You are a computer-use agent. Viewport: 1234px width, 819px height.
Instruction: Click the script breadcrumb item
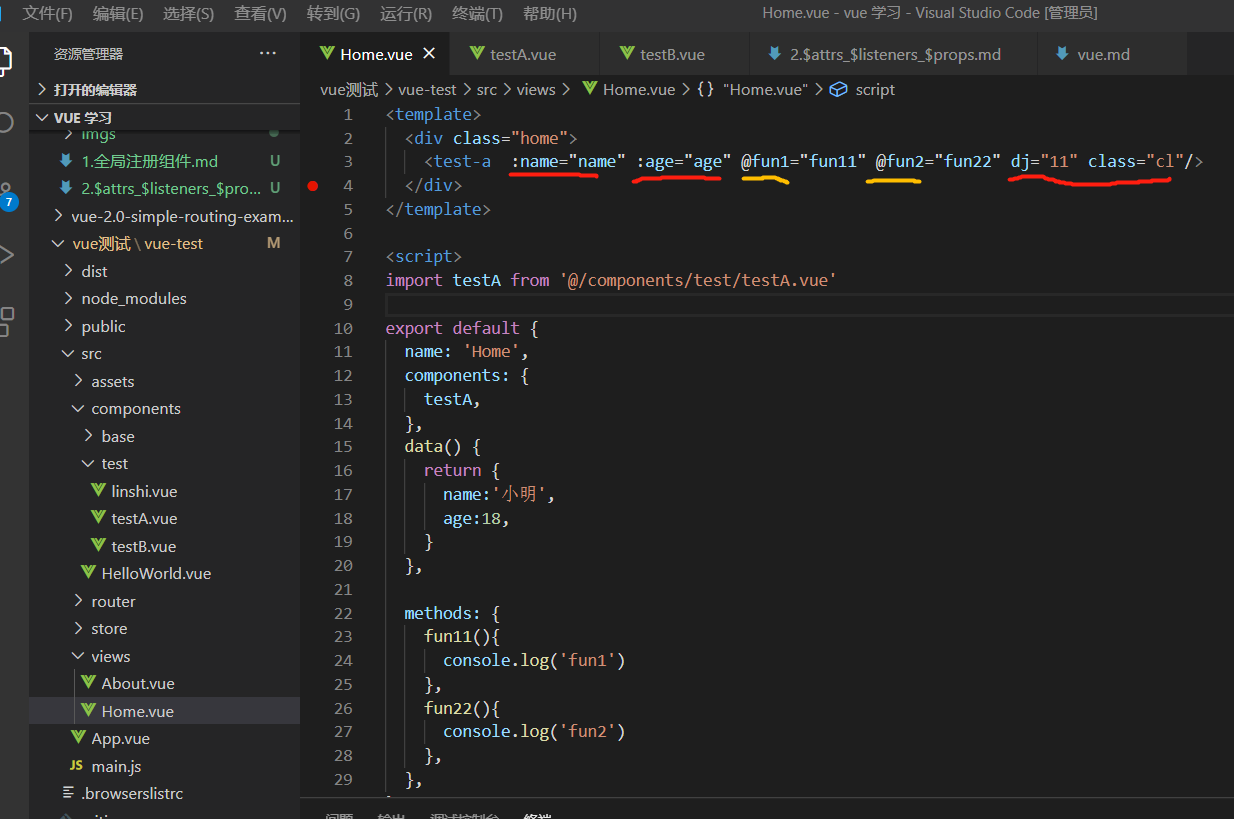click(874, 90)
